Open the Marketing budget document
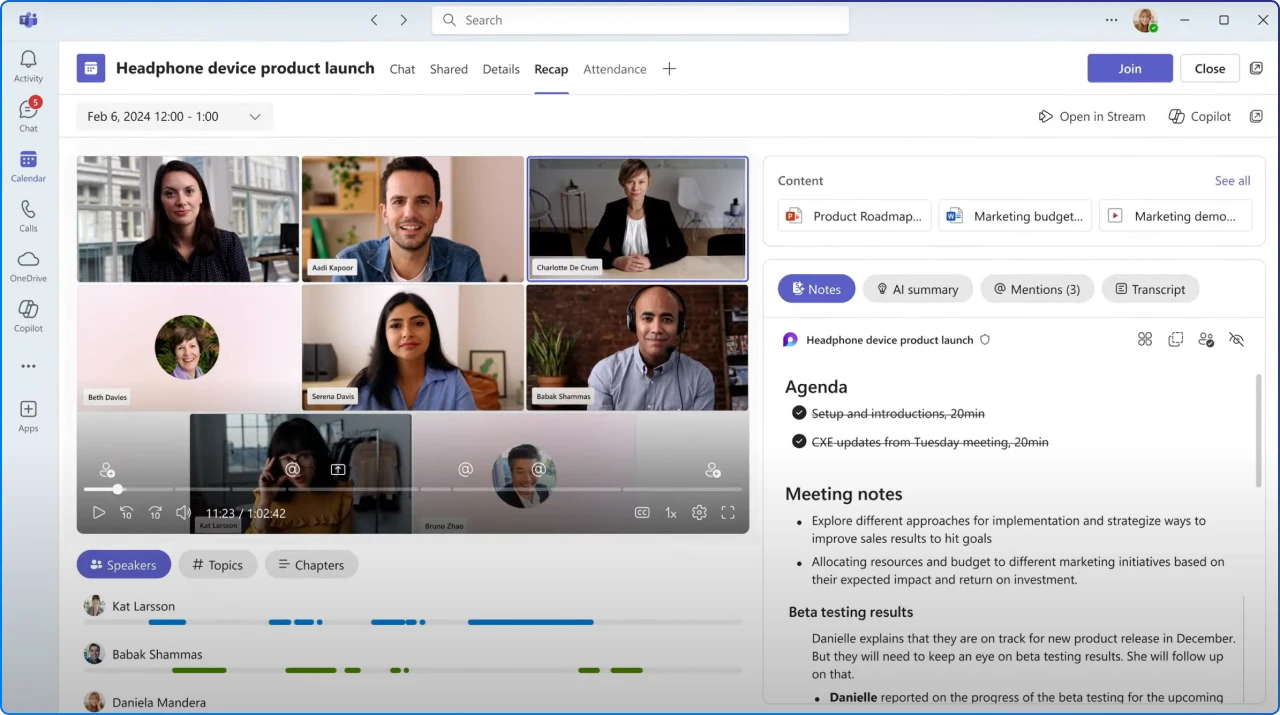Viewport: 1280px width, 715px height. pos(1015,216)
